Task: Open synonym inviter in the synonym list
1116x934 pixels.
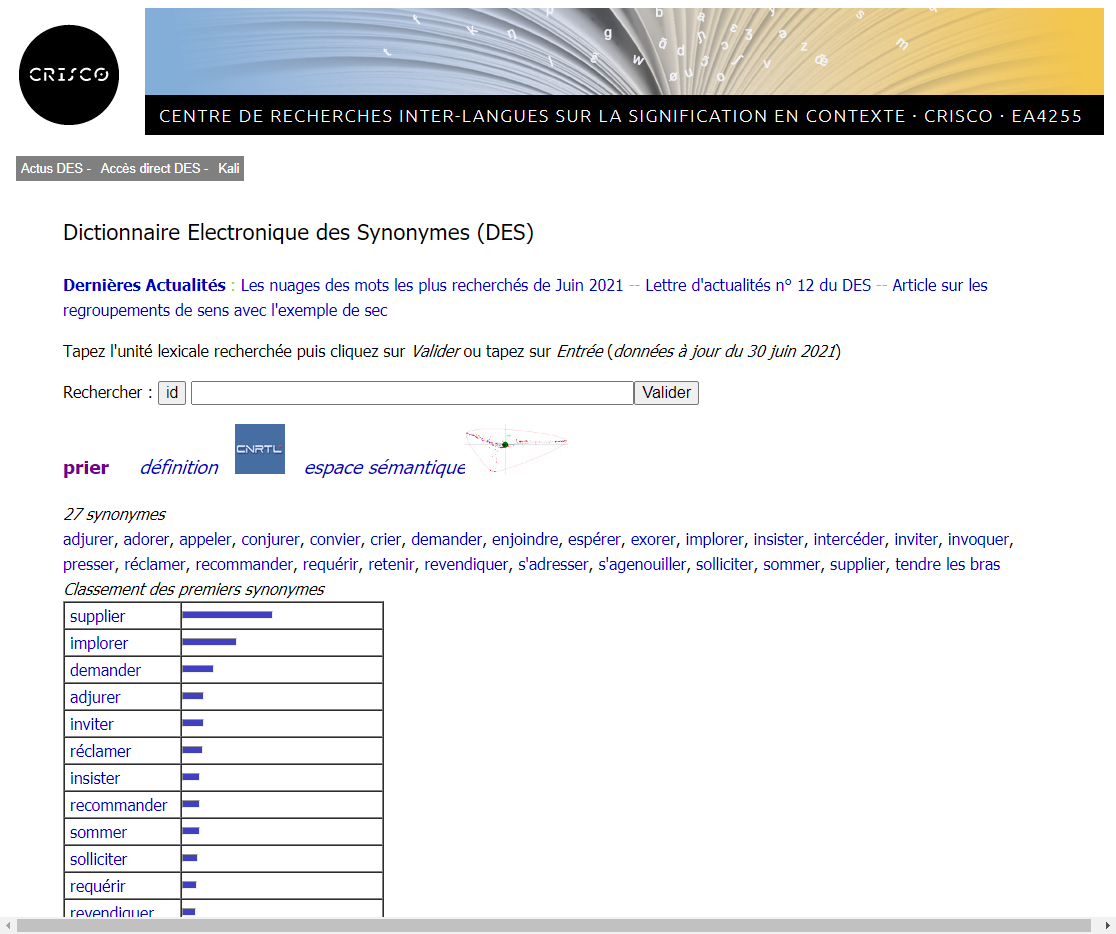Action: [916, 540]
